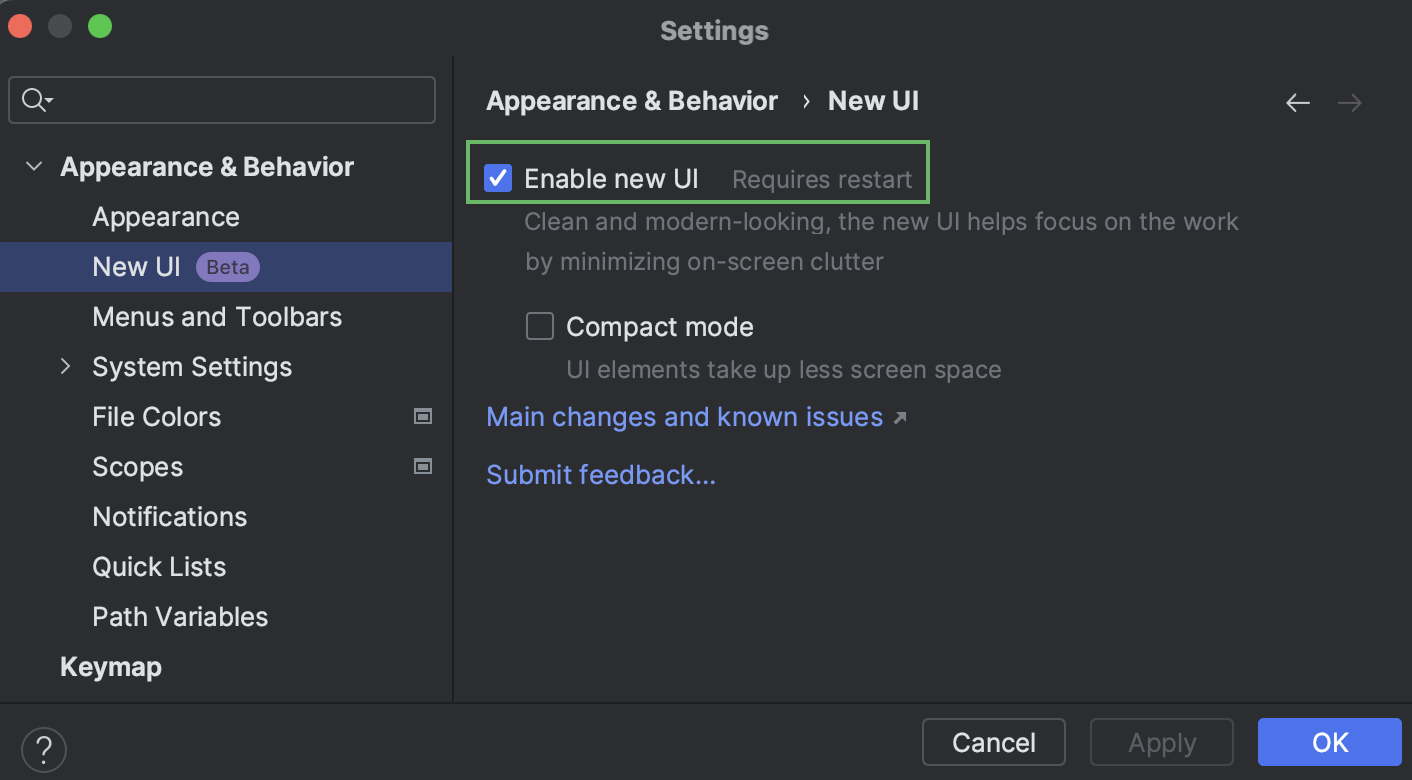The width and height of the screenshot is (1412, 780).
Task: Expand System Settings in the sidebar
Action: coord(65,366)
